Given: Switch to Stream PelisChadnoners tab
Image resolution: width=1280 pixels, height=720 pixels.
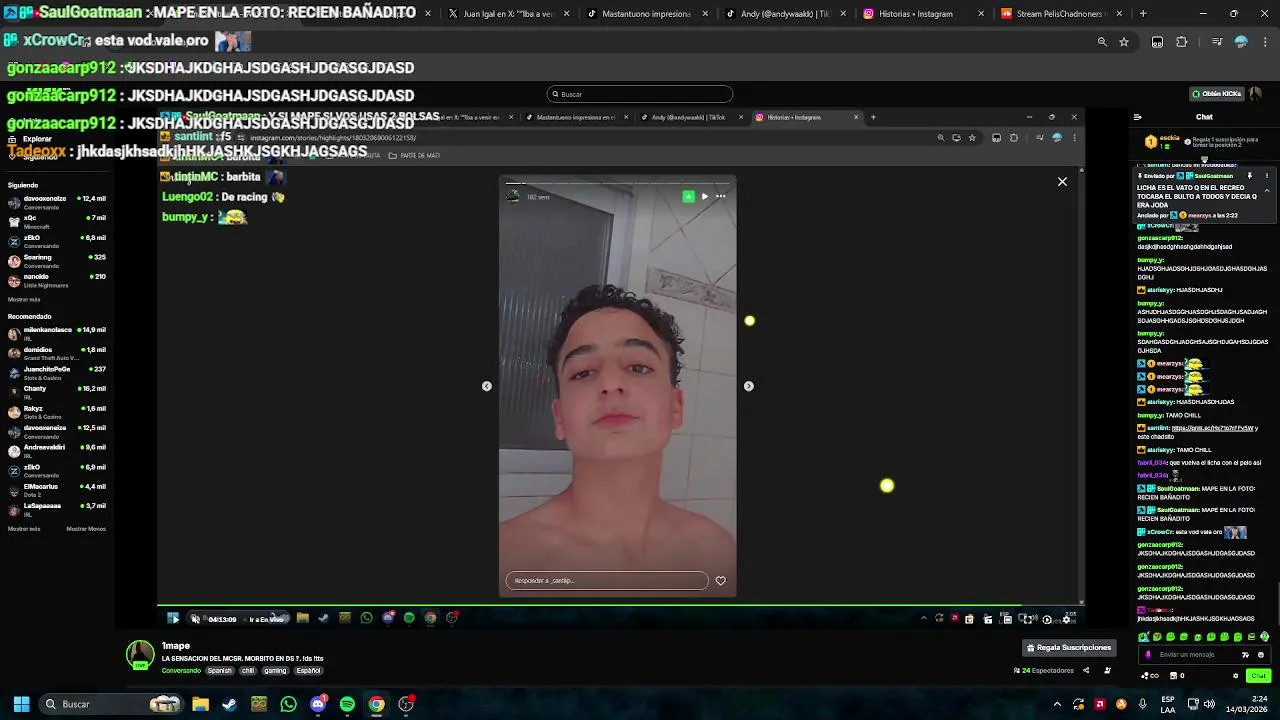Looking at the screenshot, I should click(1060, 14).
